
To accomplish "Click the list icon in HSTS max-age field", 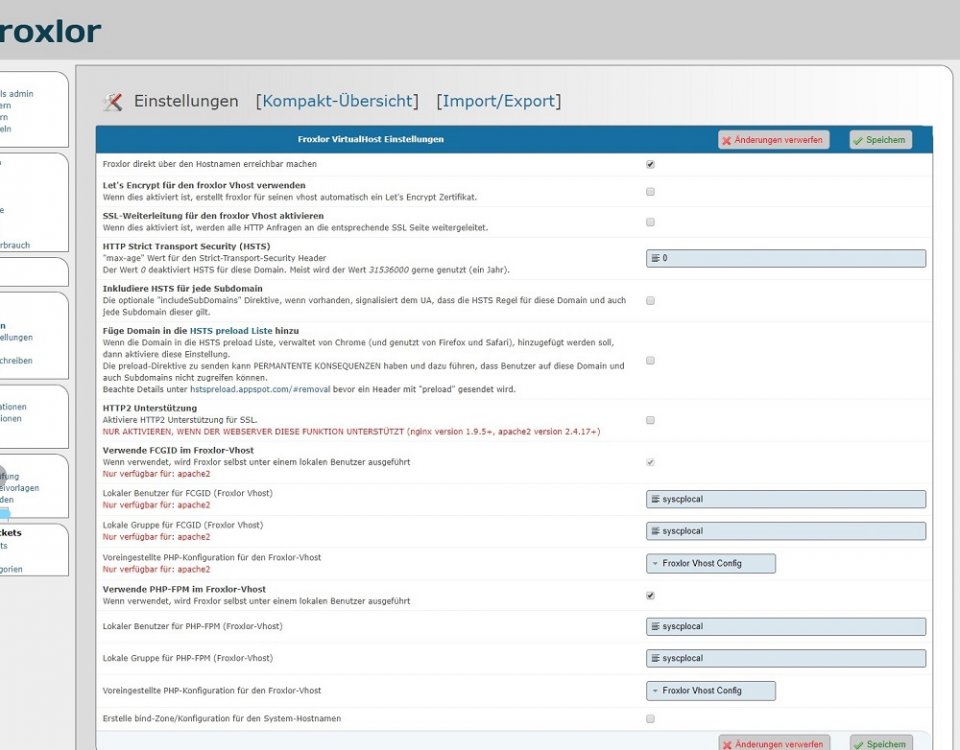I will [655, 258].
